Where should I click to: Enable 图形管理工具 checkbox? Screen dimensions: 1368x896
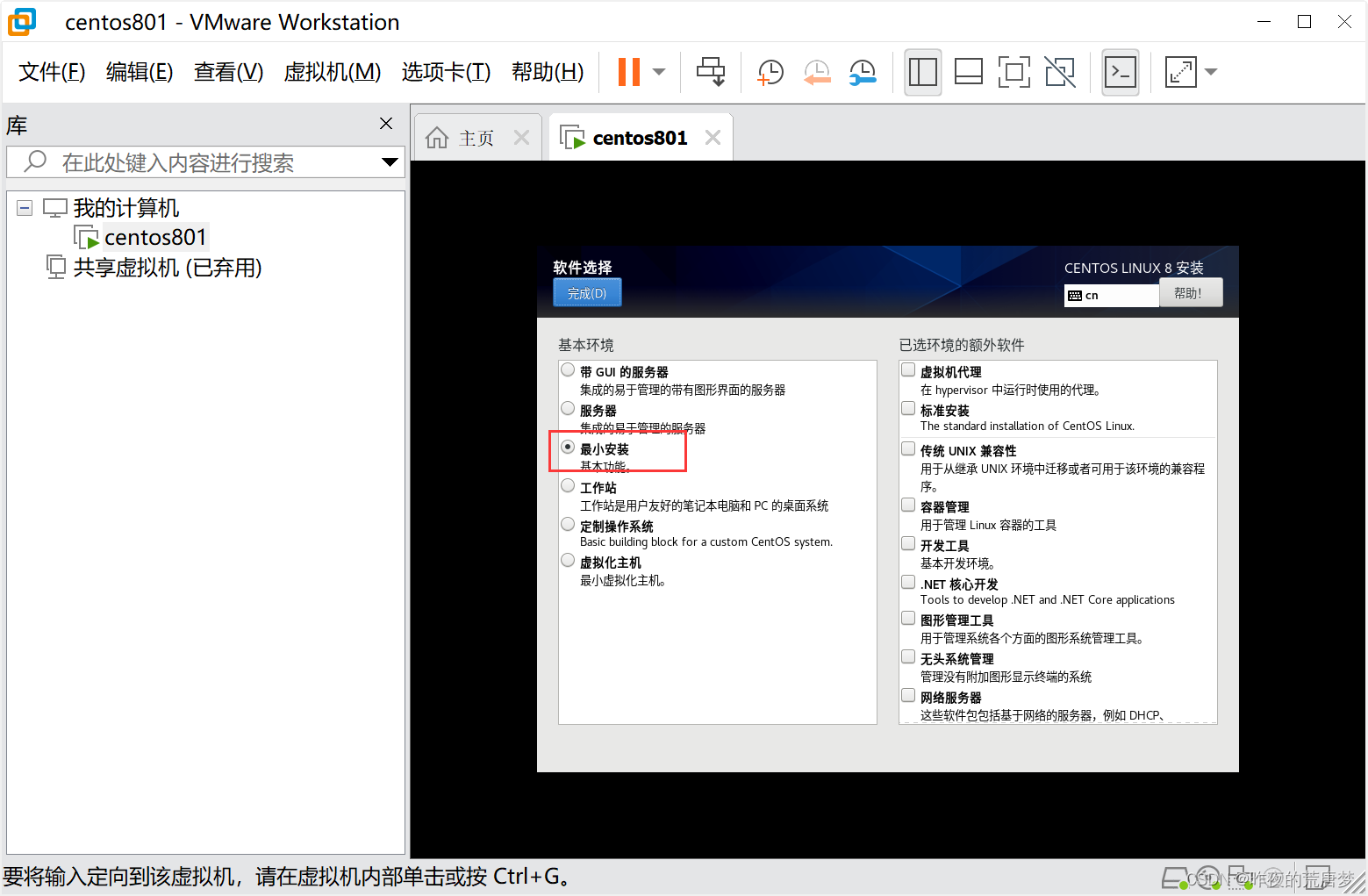click(x=909, y=619)
